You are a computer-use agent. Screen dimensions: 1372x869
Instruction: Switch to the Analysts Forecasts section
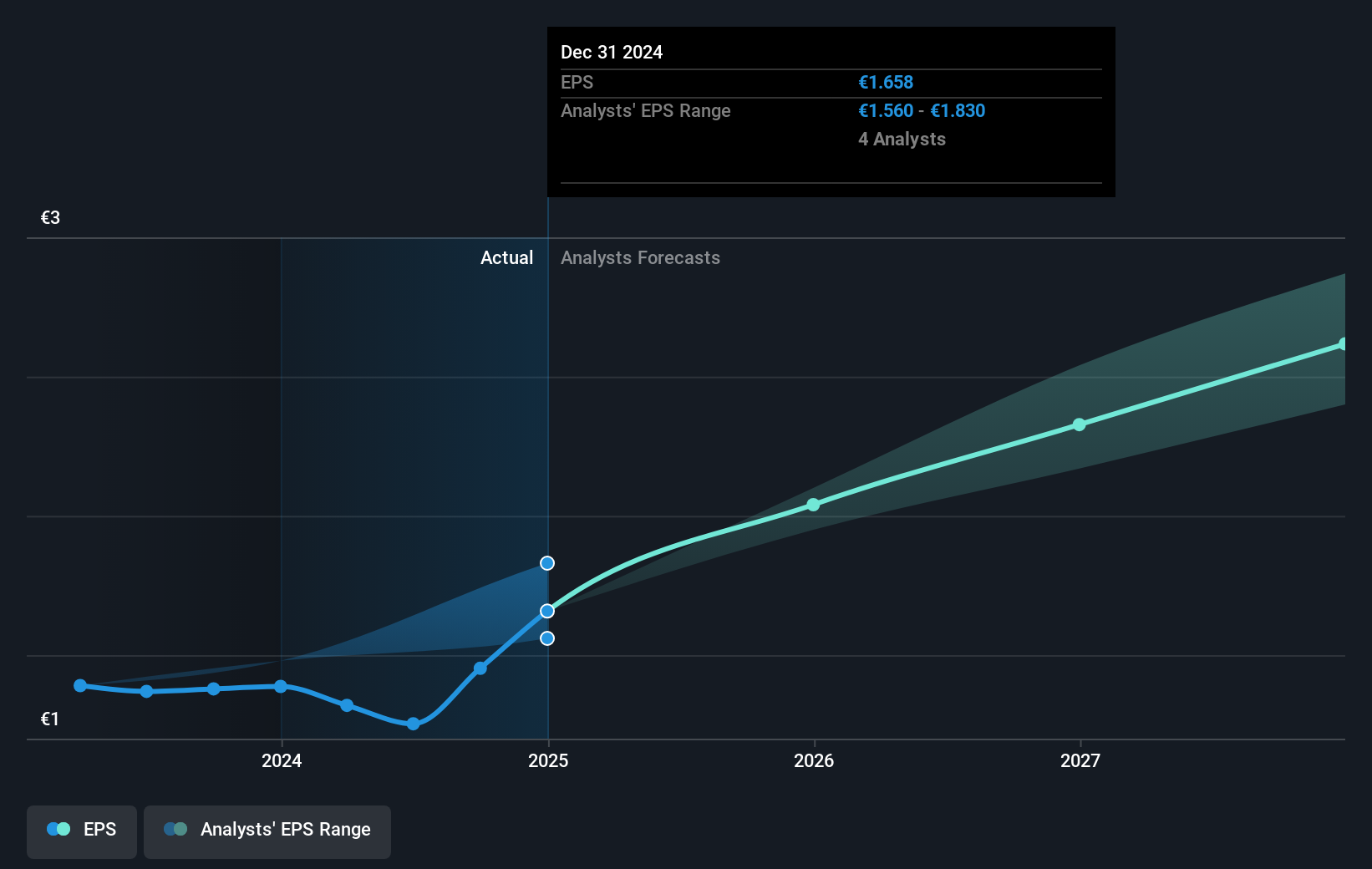(x=640, y=257)
